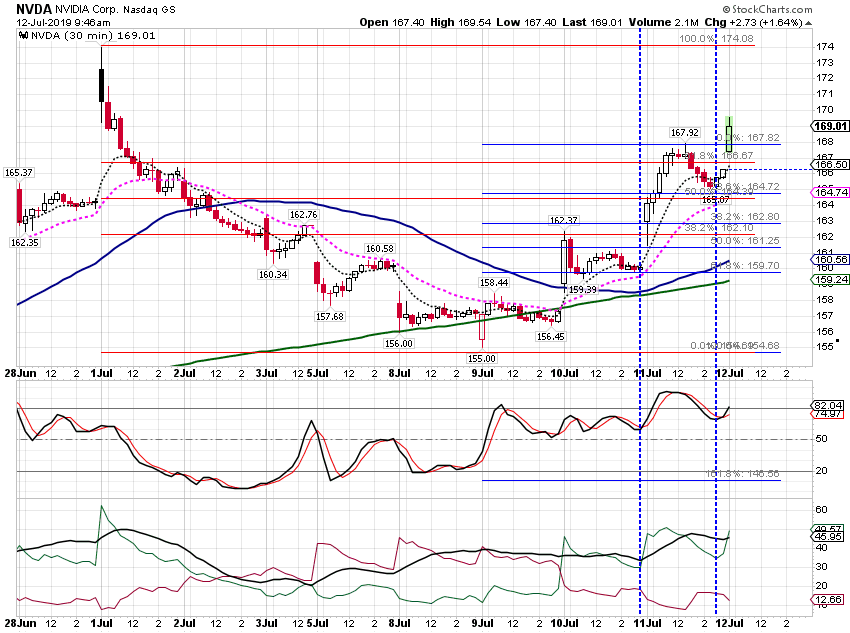The height and width of the screenshot is (633, 850).
Task: Click the 12-Jul-2019 9:46am timestamp
Action: pos(63,23)
